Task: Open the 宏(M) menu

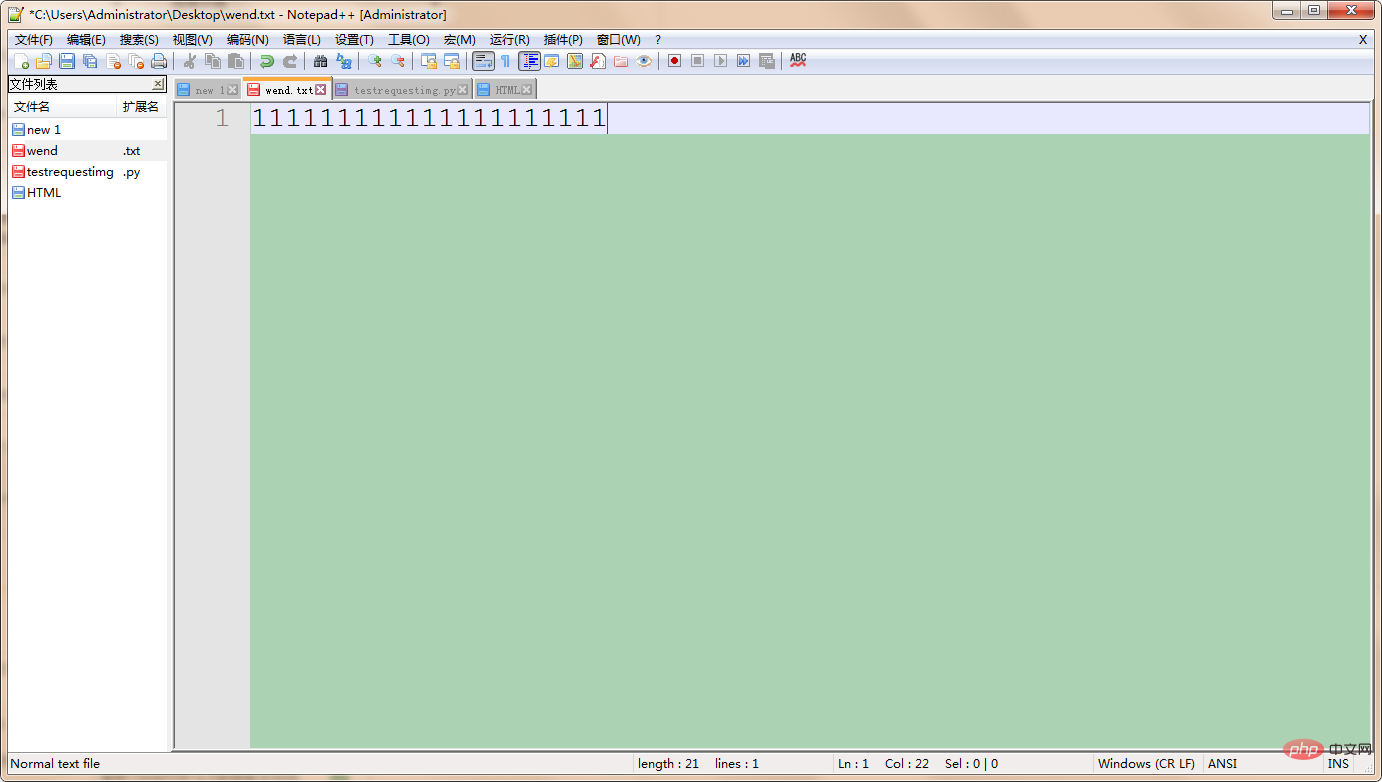Action: point(460,40)
